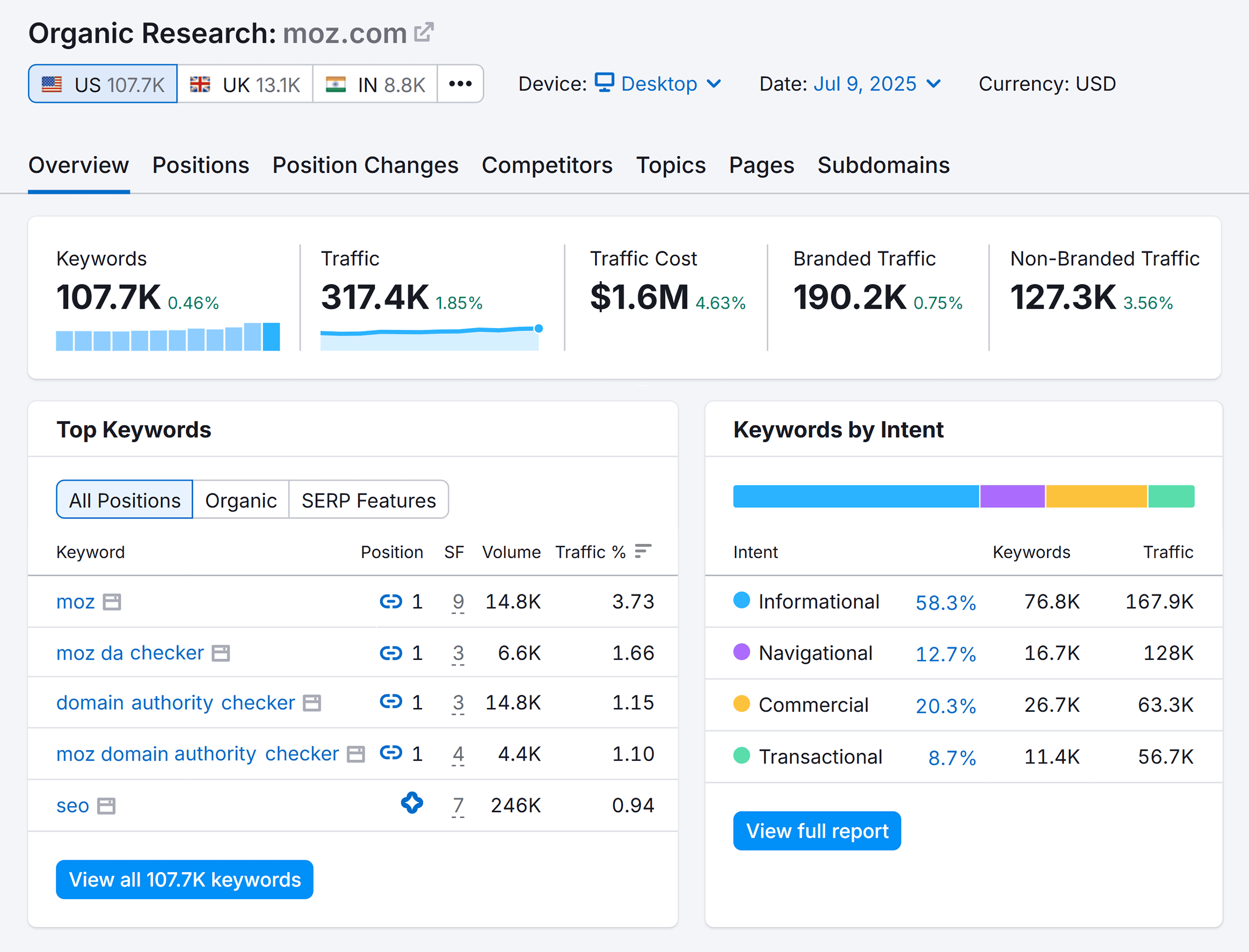Click the link SERP feature icon beside moz
The width and height of the screenshot is (1249, 952).
[391, 602]
